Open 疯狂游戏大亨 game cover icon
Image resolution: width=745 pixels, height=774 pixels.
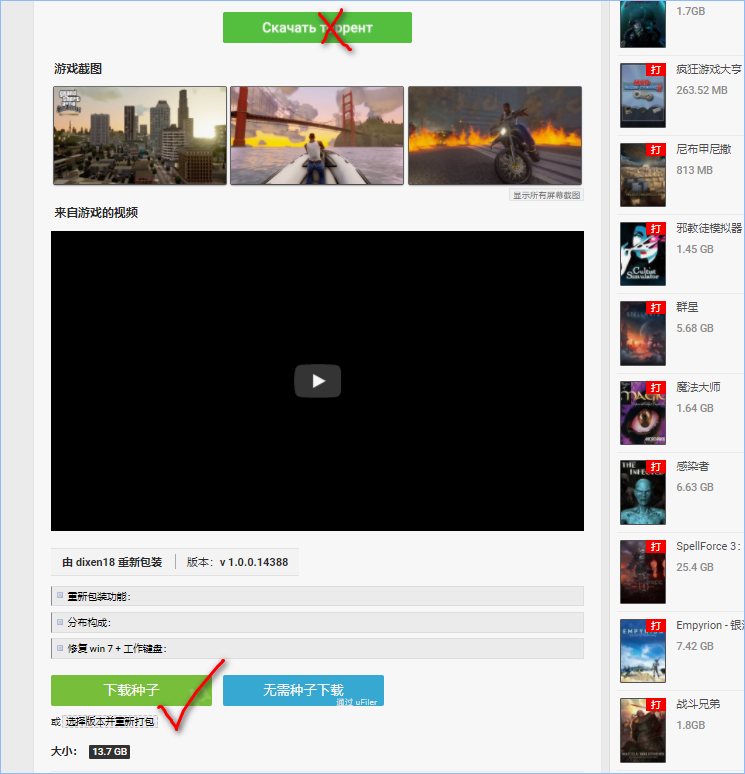pos(642,94)
